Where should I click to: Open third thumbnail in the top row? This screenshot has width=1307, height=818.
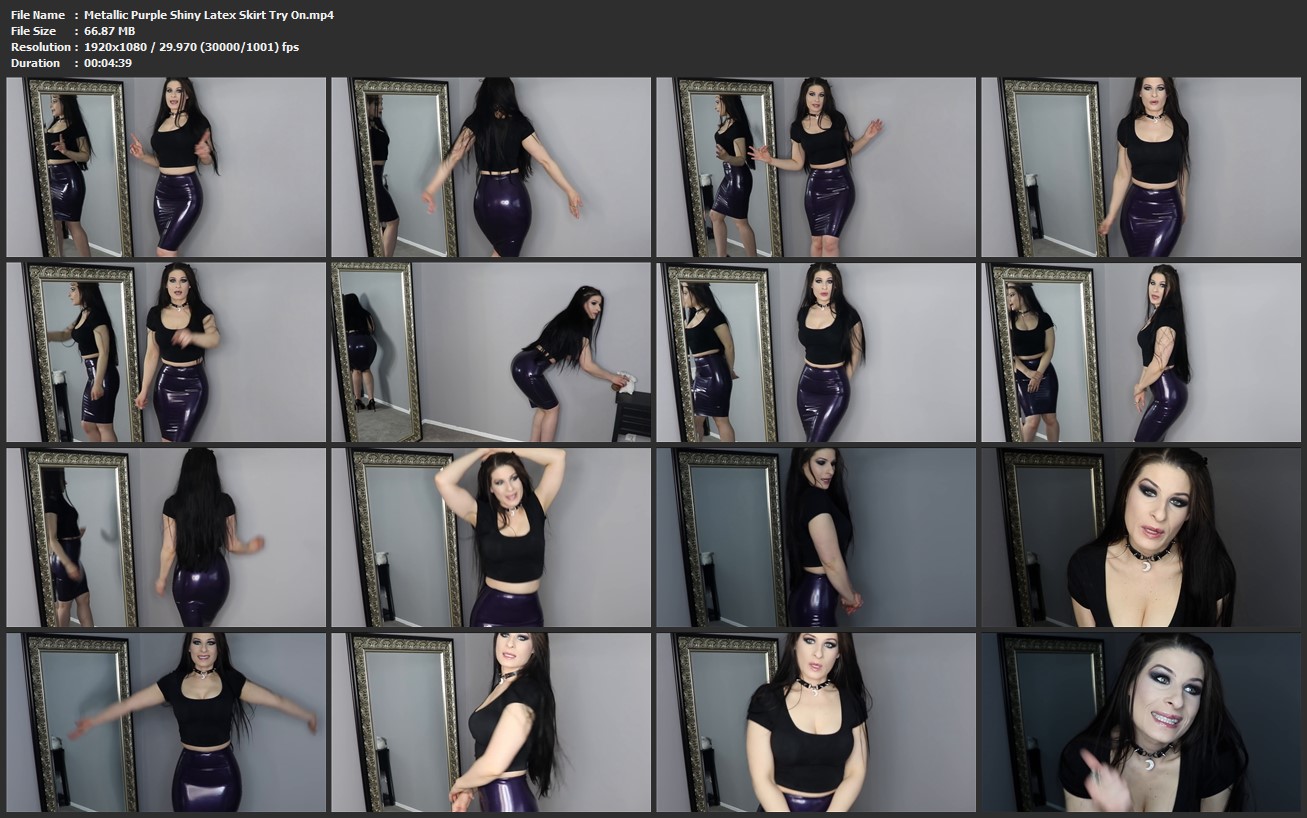816,167
